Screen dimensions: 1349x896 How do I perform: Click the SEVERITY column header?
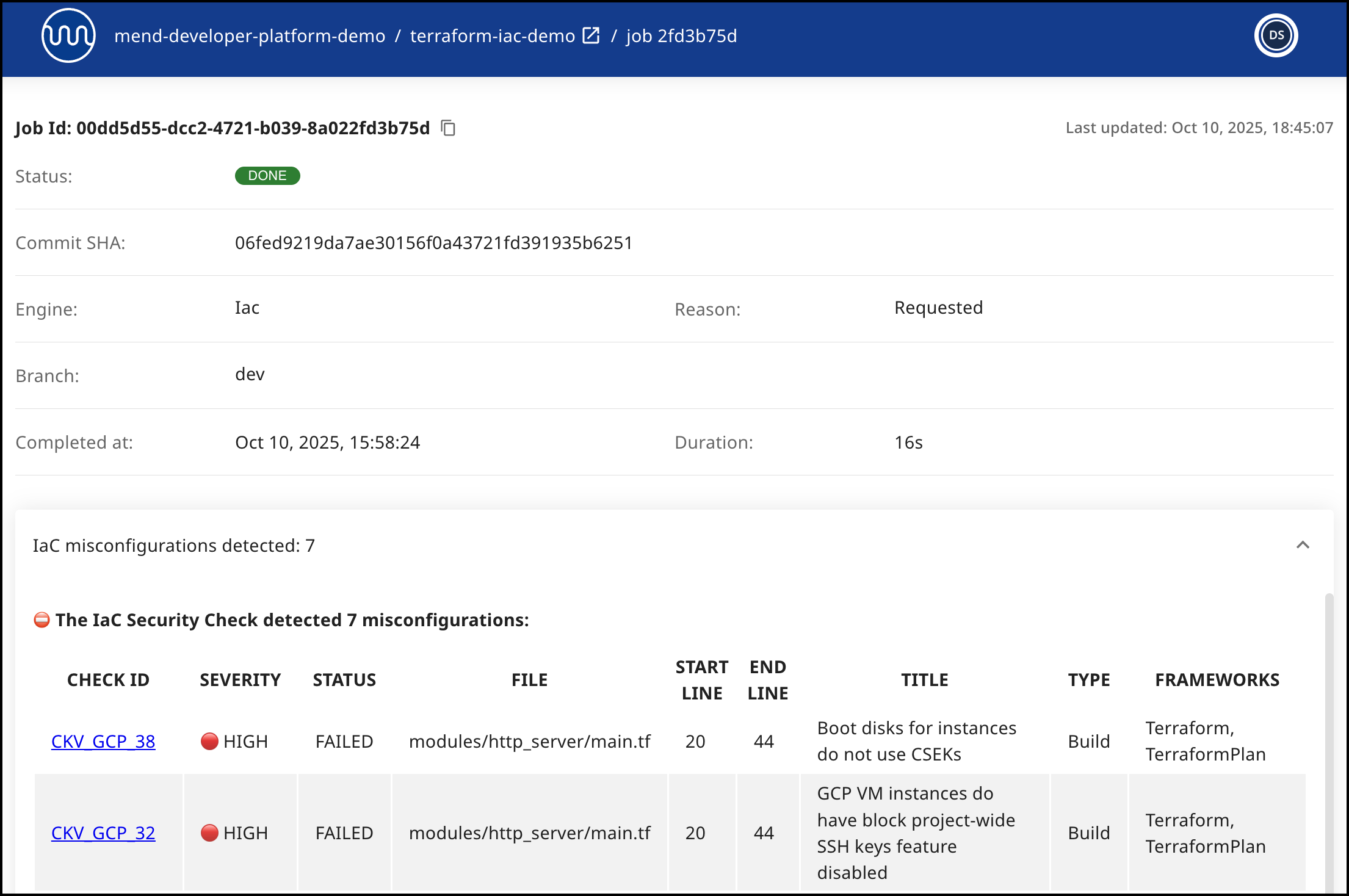point(241,680)
